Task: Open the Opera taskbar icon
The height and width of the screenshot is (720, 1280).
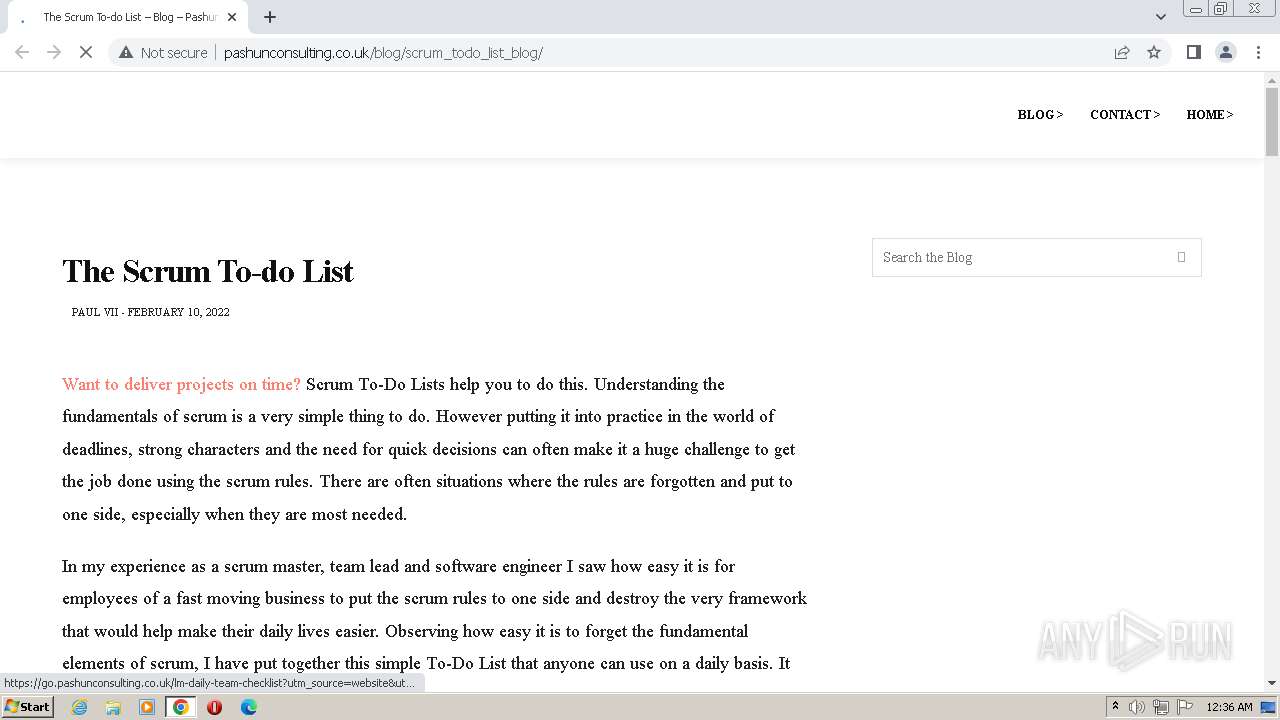Action: click(214, 707)
